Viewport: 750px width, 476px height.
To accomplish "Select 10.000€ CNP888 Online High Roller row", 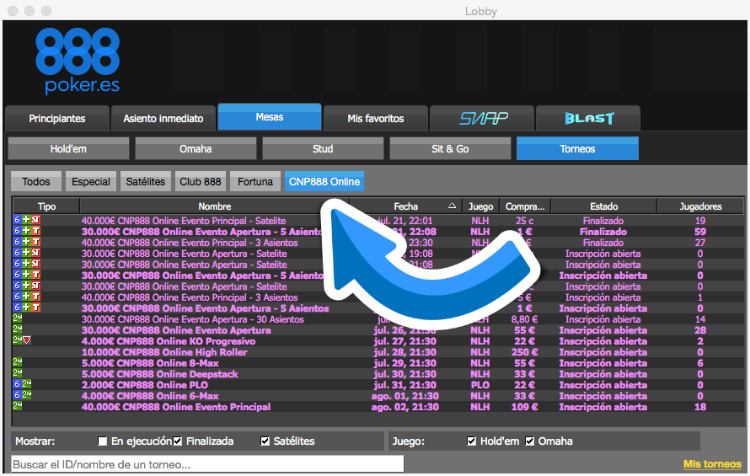I will (x=378, y=352).
